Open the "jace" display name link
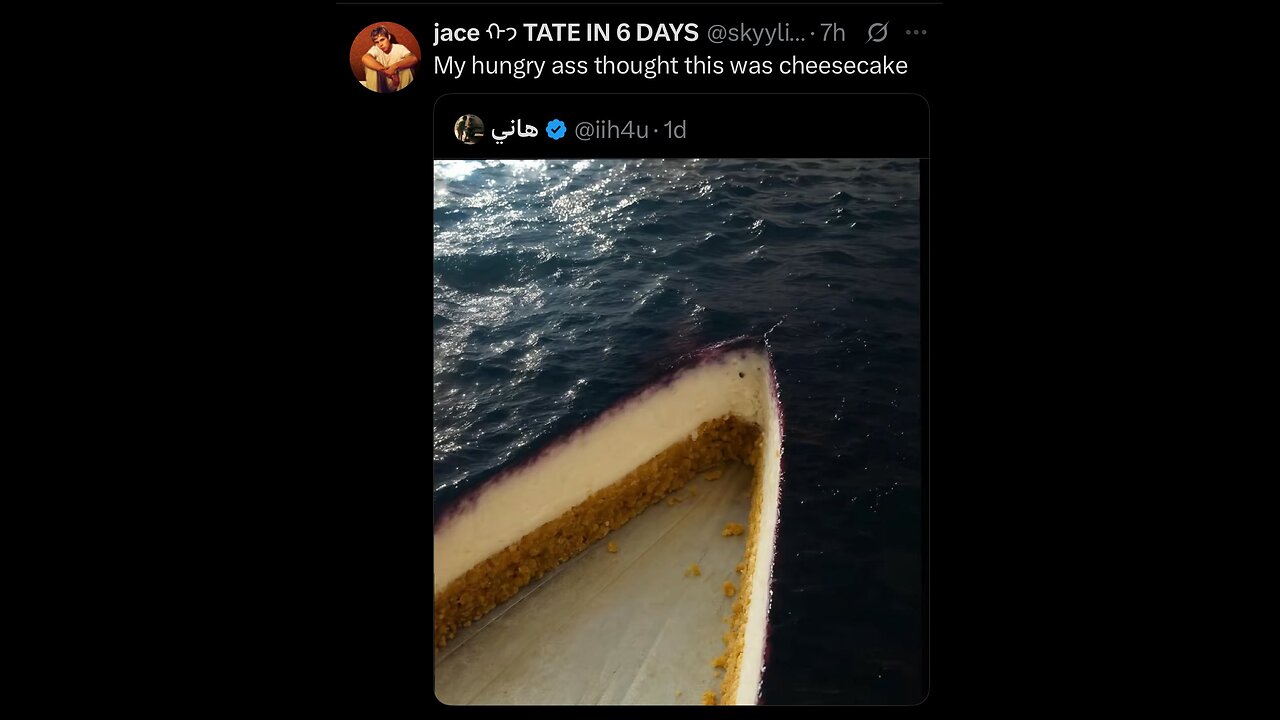1280x720 pixels. click(457, 33)
